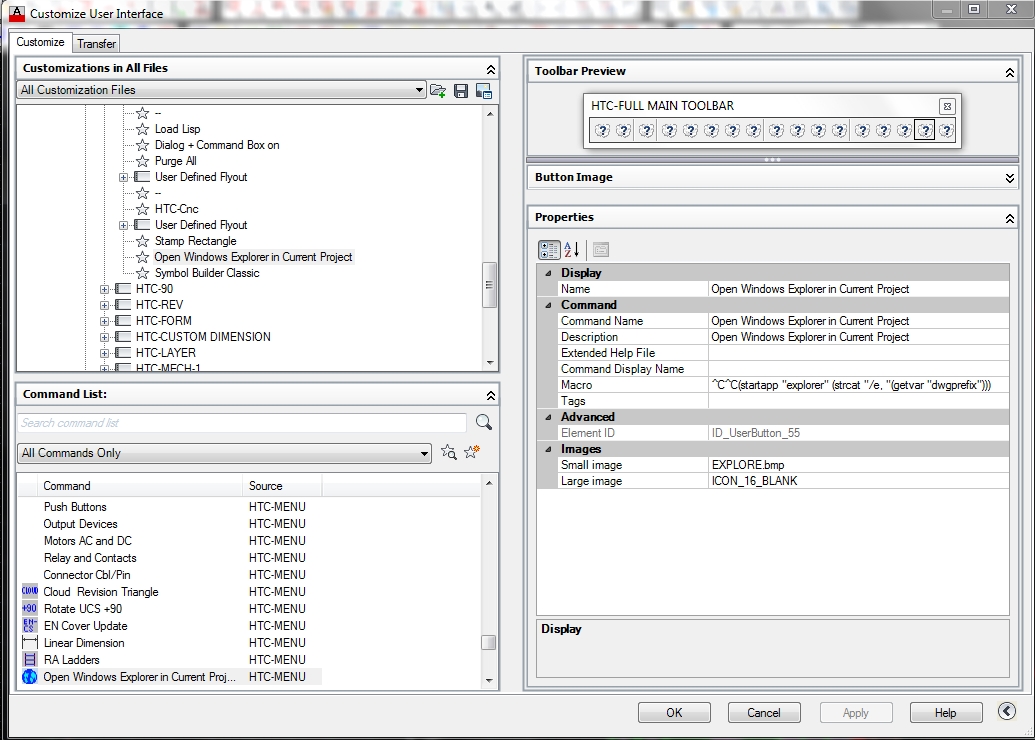Collapse the Advanced property category
Image resolution: width=1035 pixels, height=740 pixels.
click(x=549, y=417)
